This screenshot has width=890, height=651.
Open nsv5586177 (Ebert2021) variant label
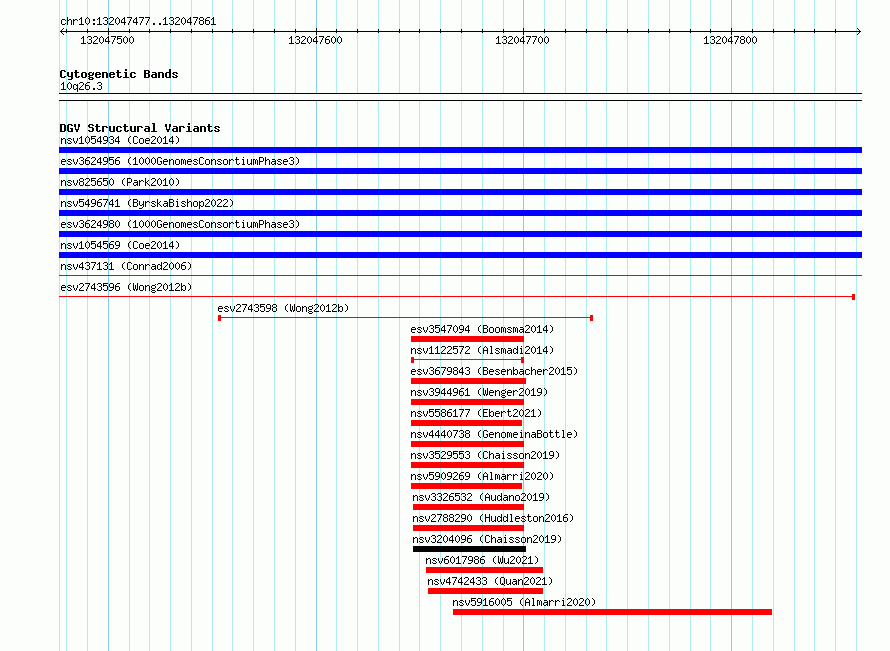[x=476, y=413]
